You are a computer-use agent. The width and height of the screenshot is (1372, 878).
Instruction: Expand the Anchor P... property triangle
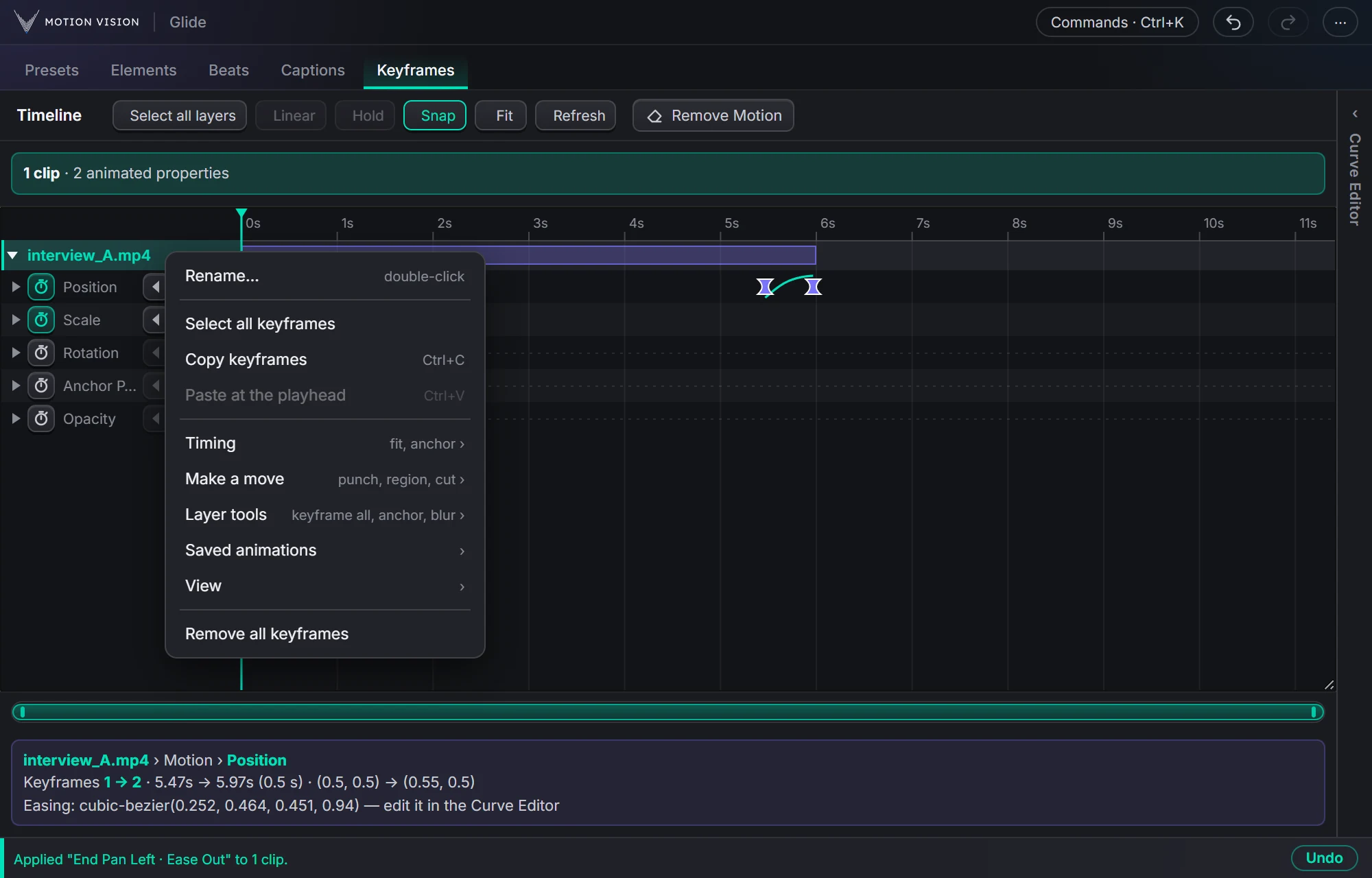click(x=15, y=385)
